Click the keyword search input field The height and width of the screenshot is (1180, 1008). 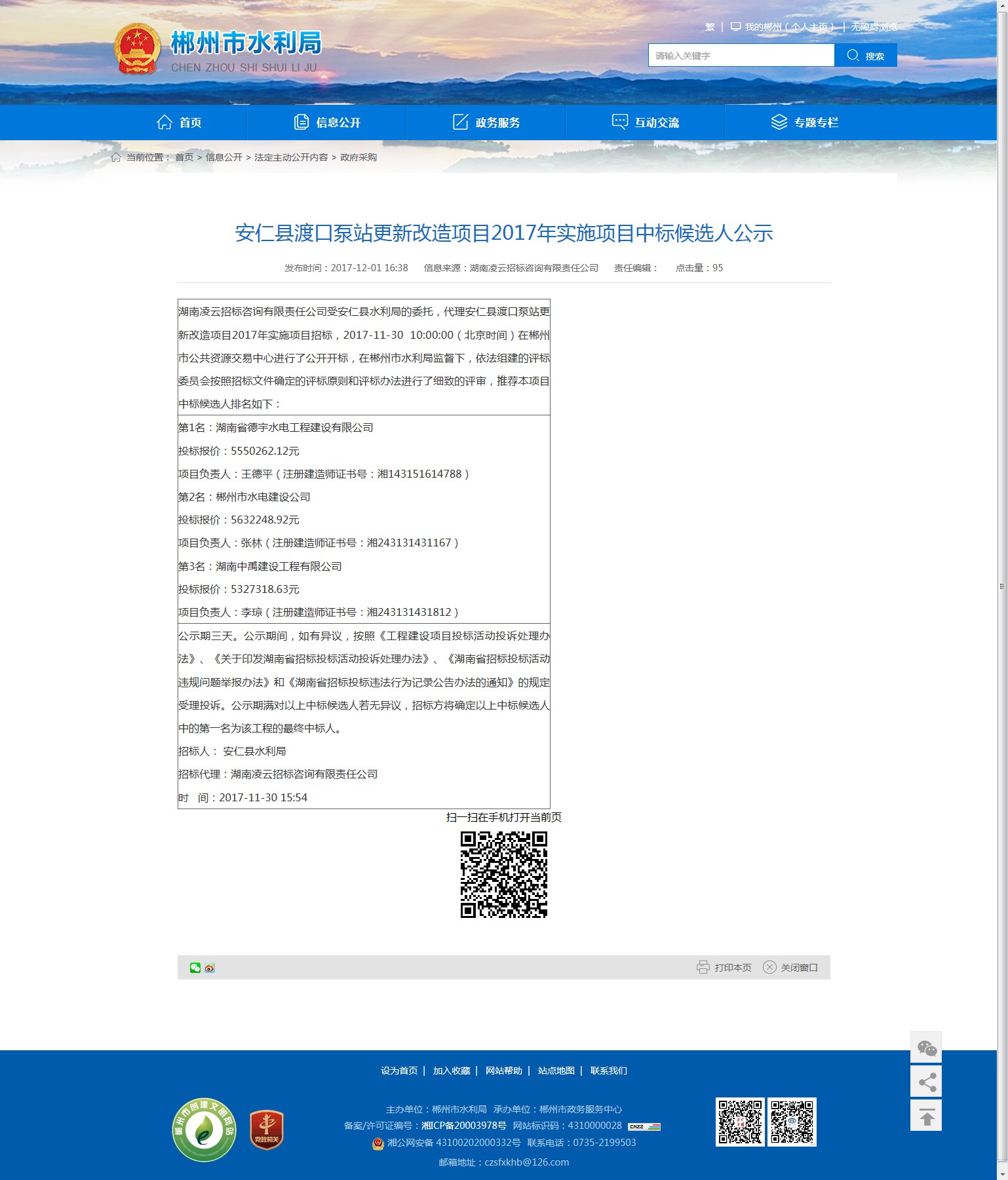(741, 56)
